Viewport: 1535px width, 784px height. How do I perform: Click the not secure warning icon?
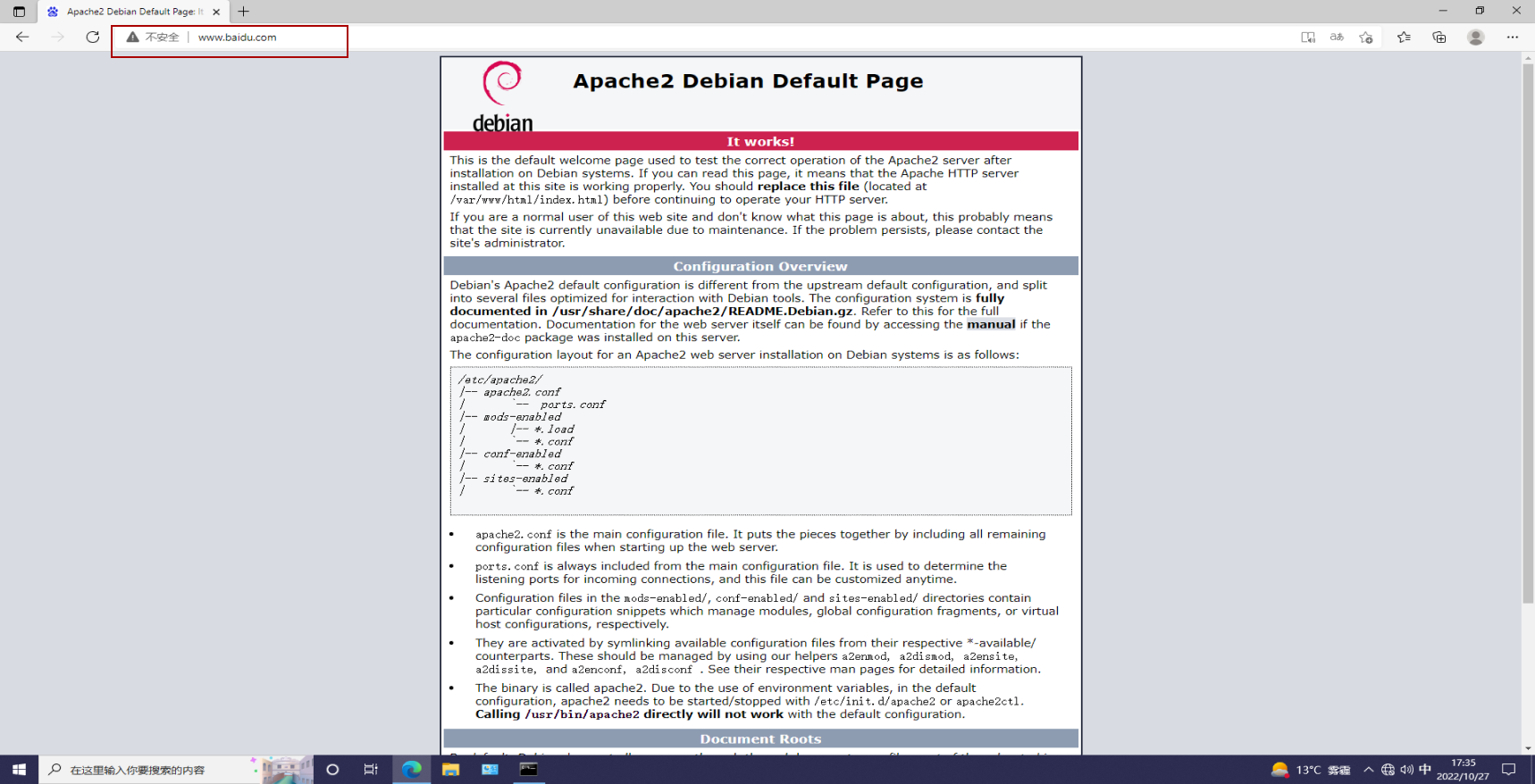click(x=133, y=38)
